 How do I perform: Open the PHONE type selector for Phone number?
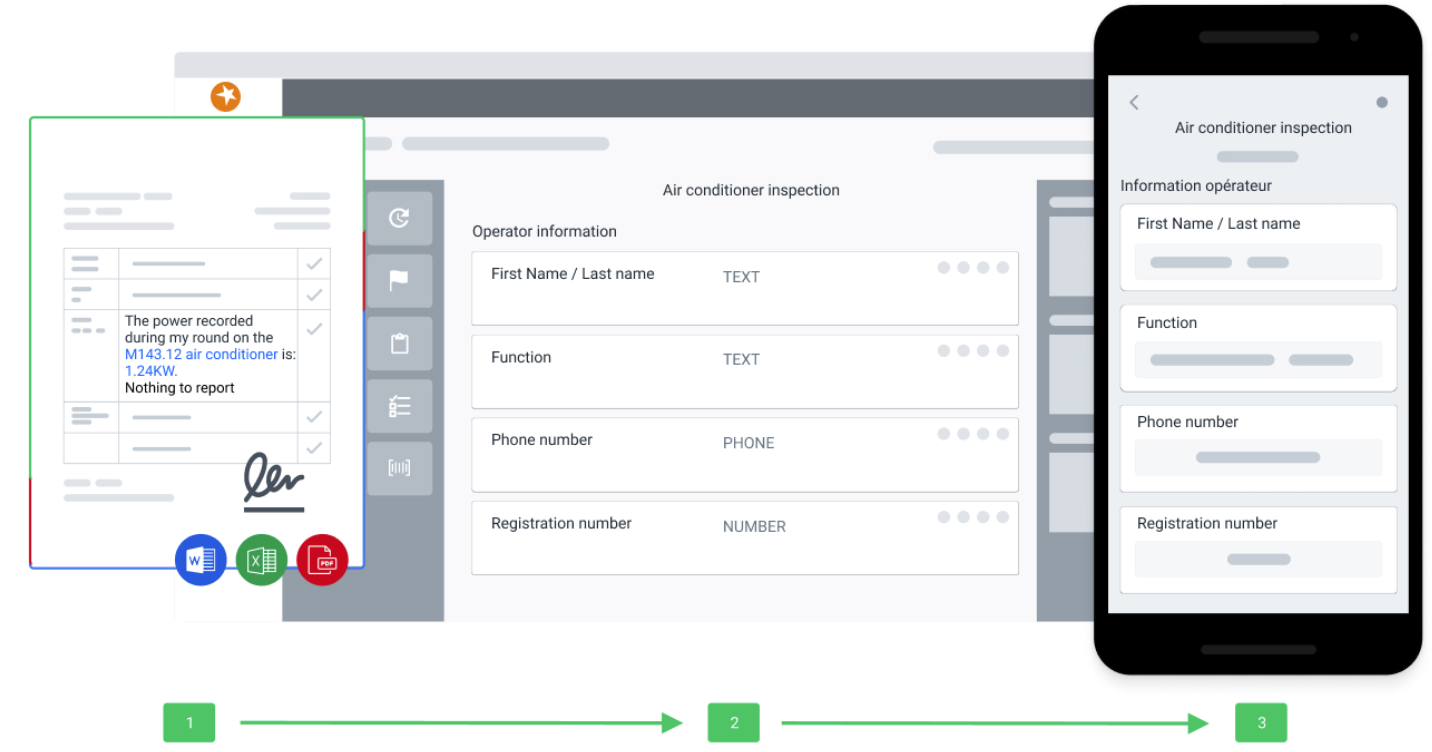tap(748, 443)
